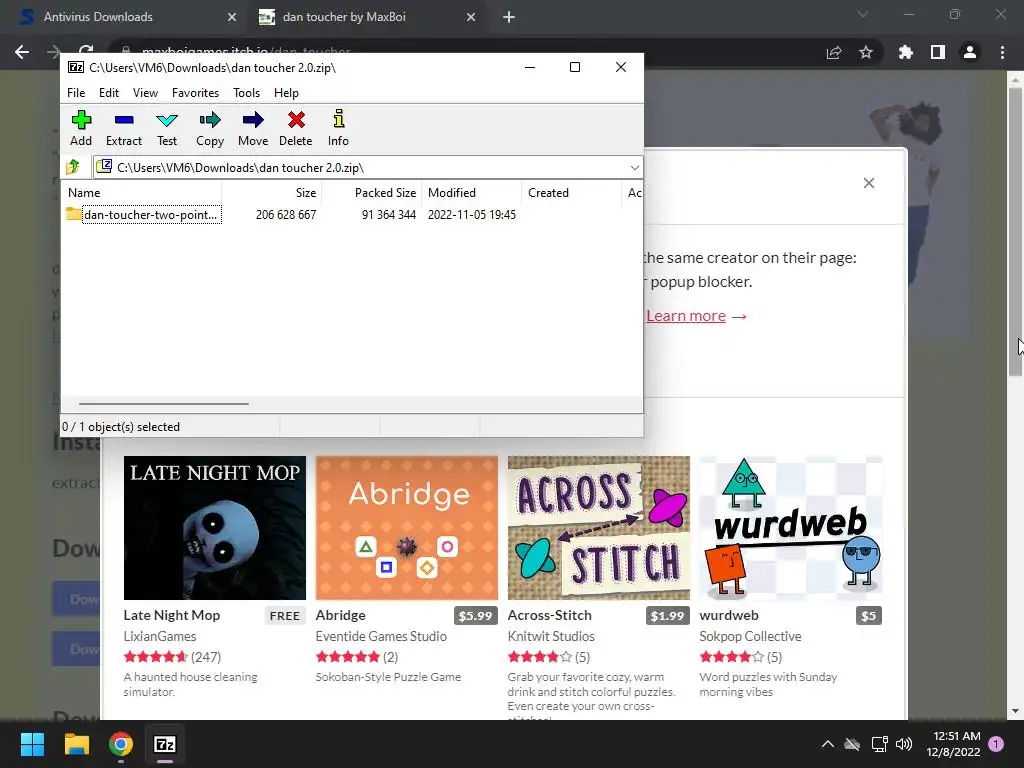The image size is (1024, 768).
Task: Choose the Move toolbar icon
Action: pos(253,128)
